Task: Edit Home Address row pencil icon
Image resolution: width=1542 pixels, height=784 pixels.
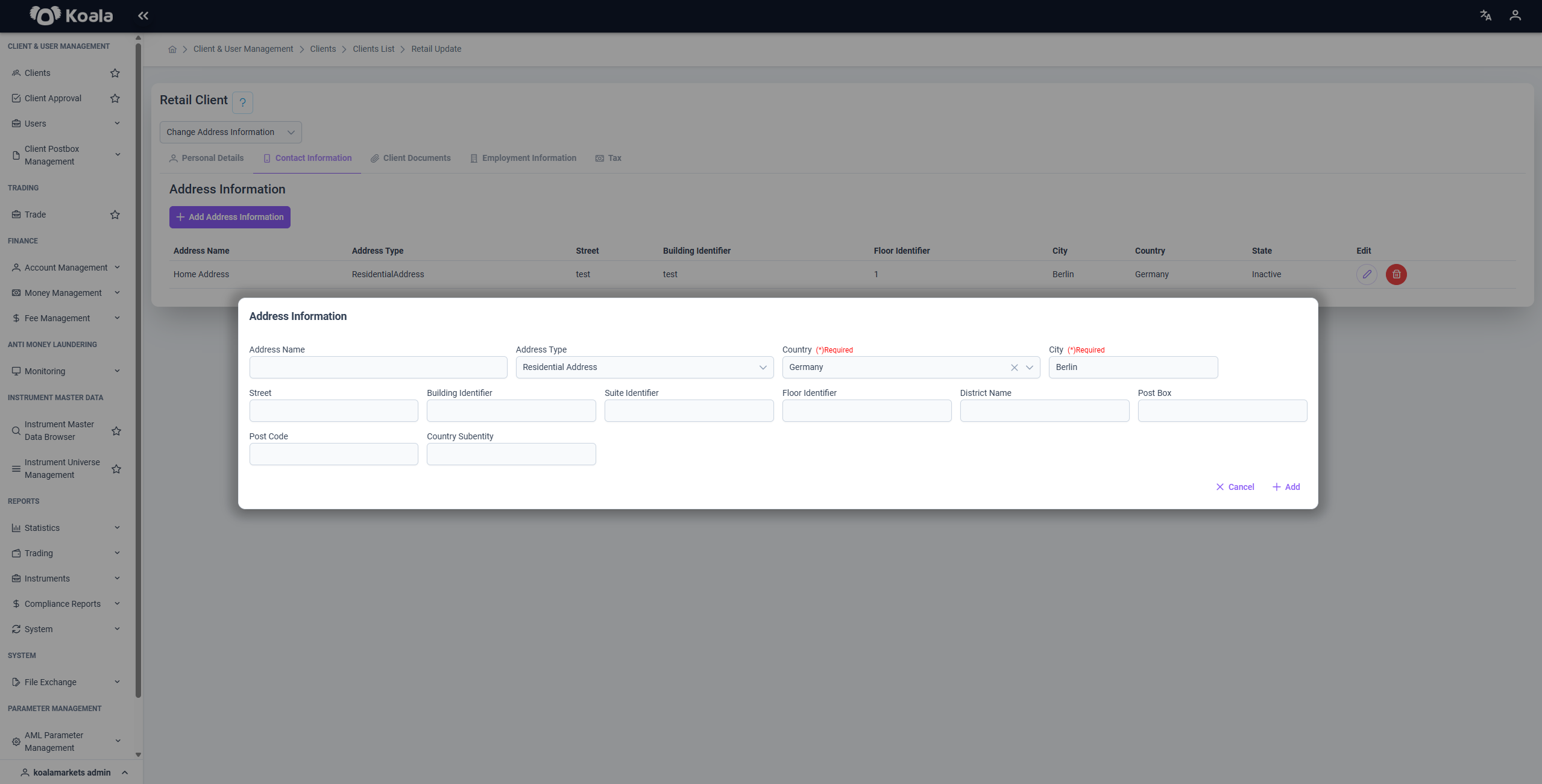Action: 1367,274
